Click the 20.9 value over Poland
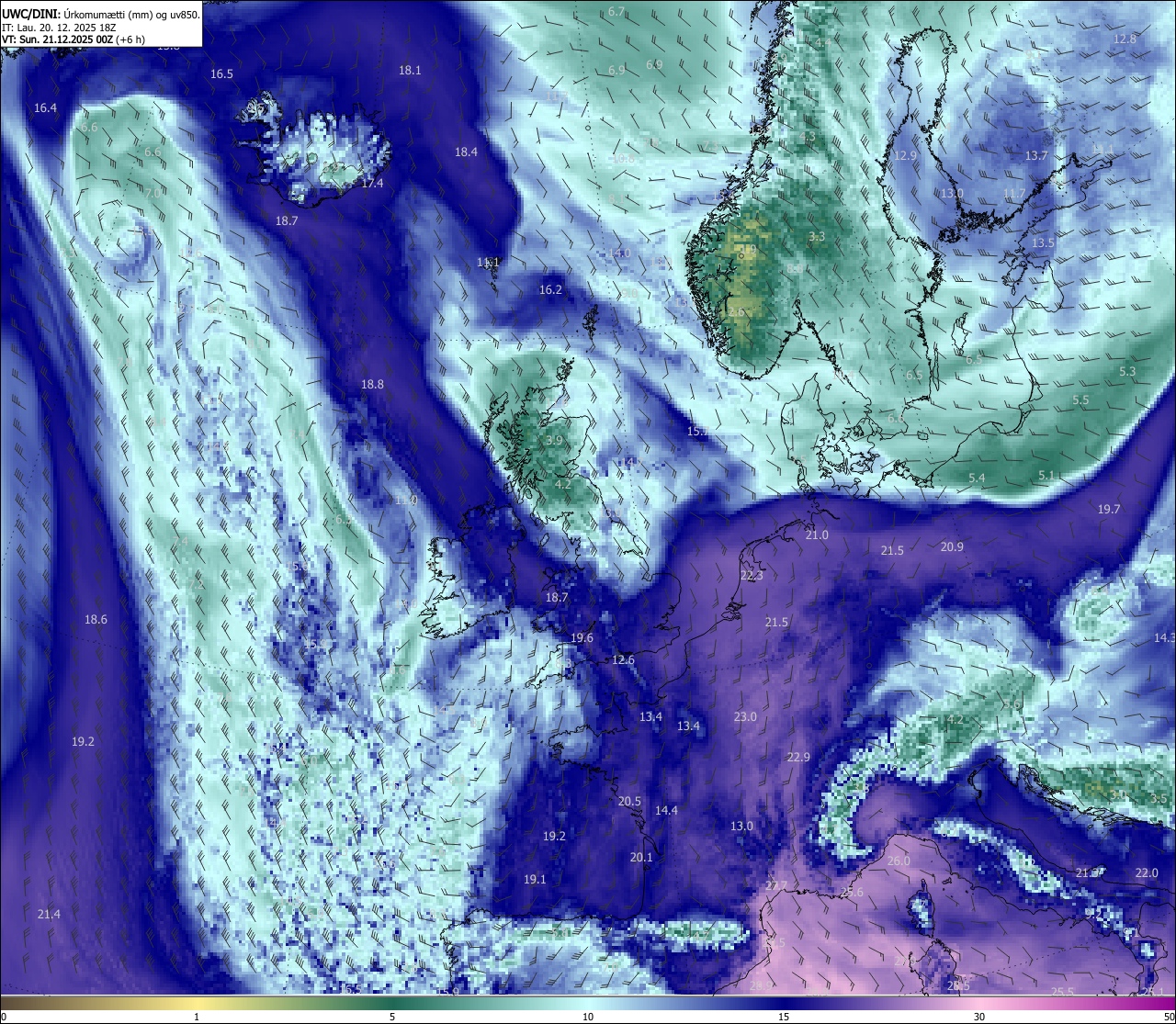1176x1024 pixels. click(x=952, y=547)
